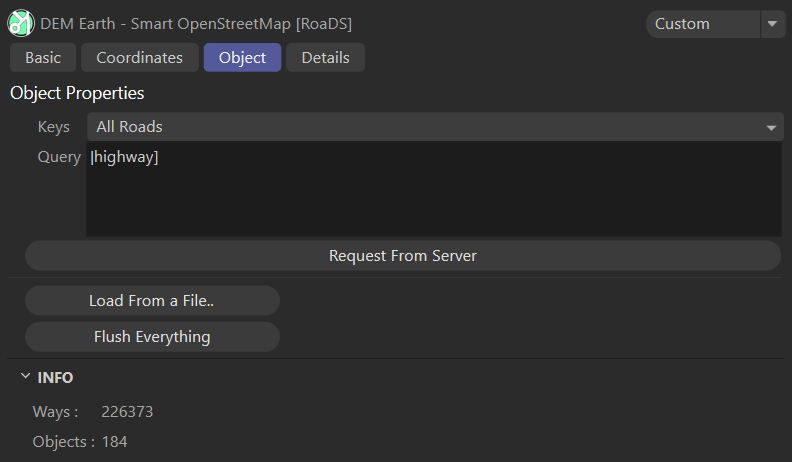Click the Ways value 226373
Image resolution: width=792 pixels, height=462 pixels.
coord(127,412)
